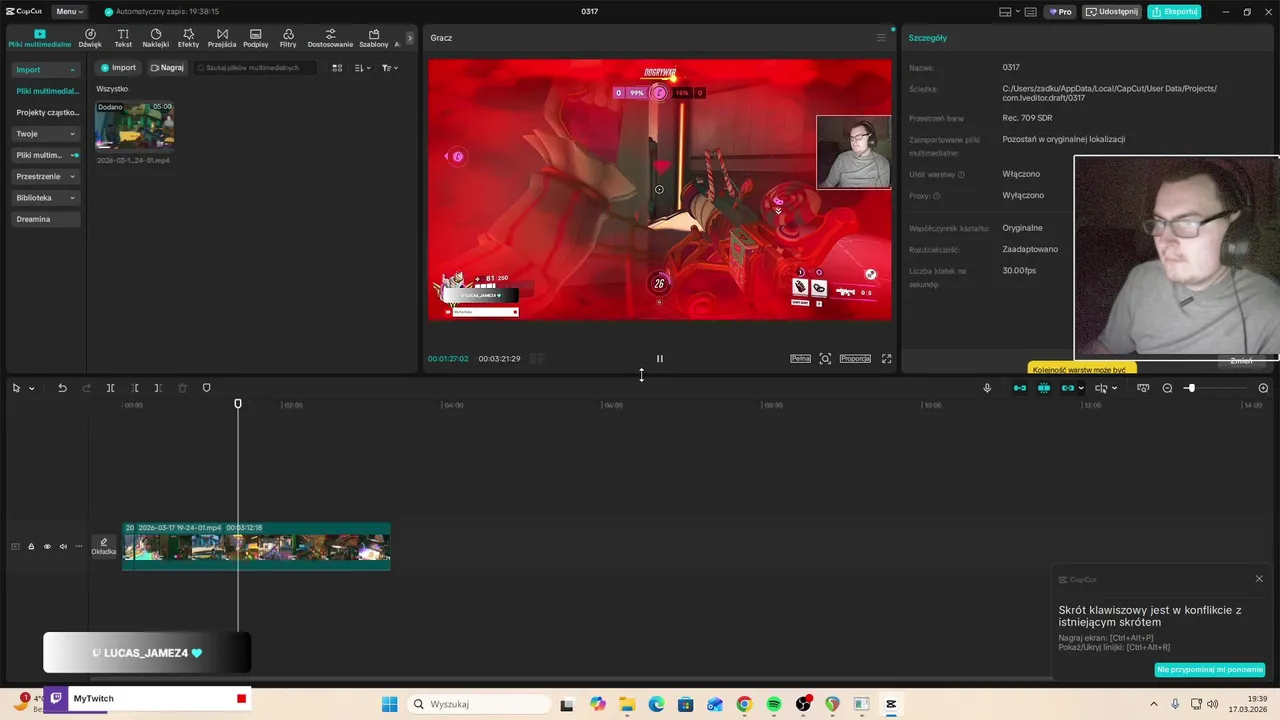Open the Efekty effects tab
Image resolution: width=1280 pixels, height=720 pixels.
pos(188,38)
